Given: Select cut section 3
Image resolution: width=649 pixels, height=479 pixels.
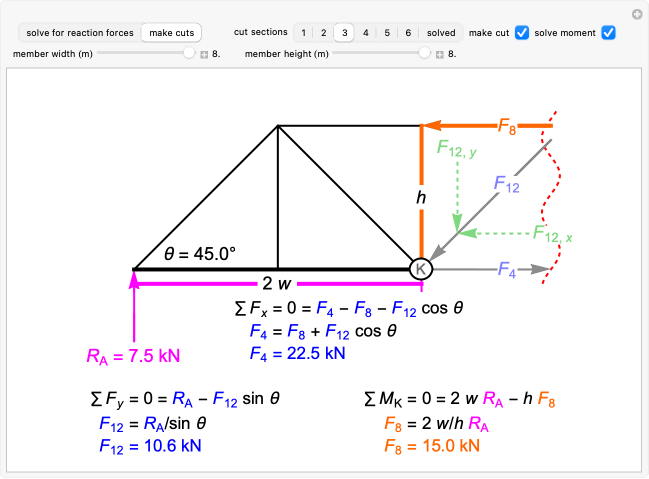Looking at the screenshot, I should 344,33.
